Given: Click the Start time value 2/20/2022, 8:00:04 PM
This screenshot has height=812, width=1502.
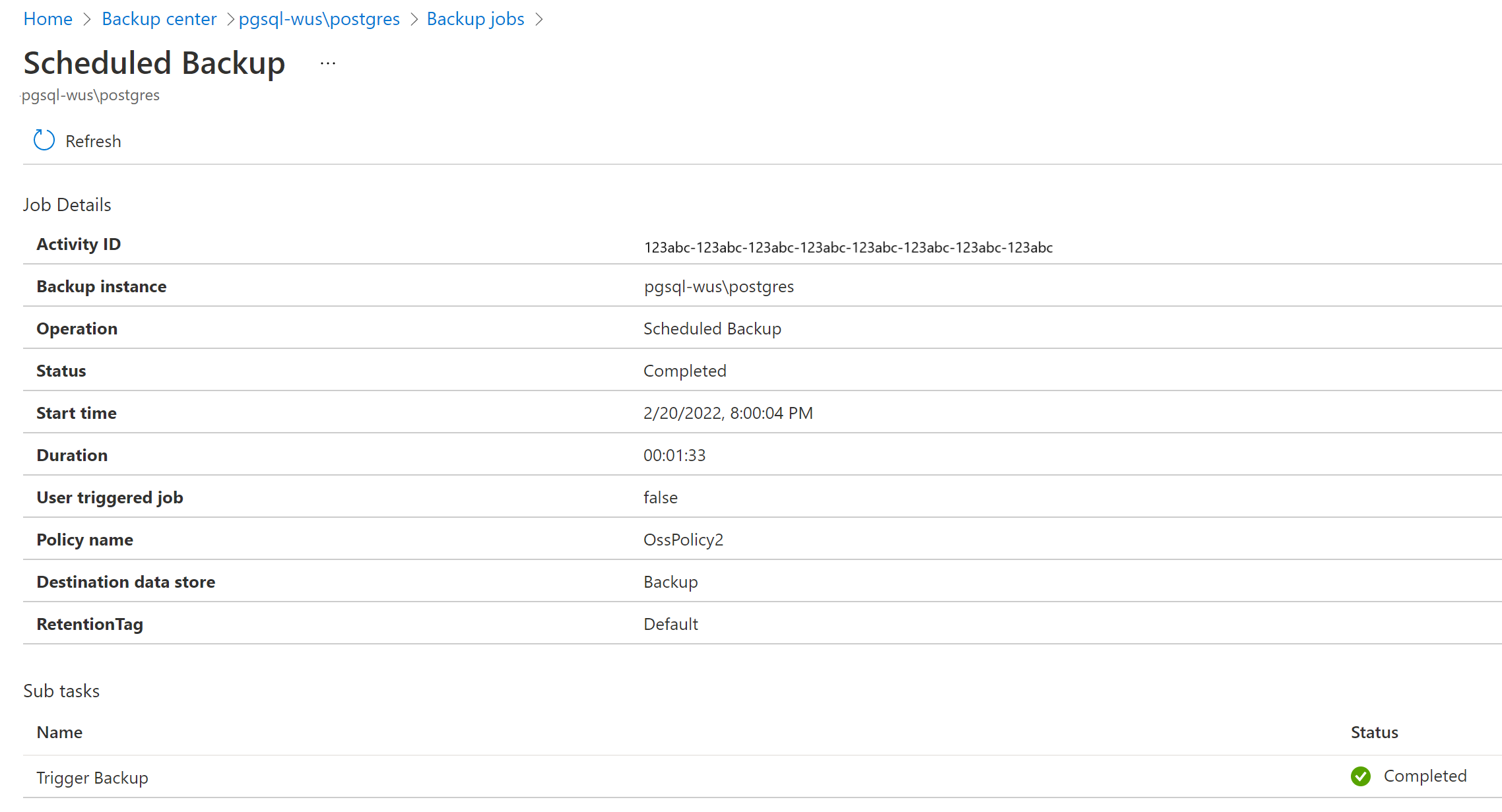Looking at the screenshot, I should [728, 413].
